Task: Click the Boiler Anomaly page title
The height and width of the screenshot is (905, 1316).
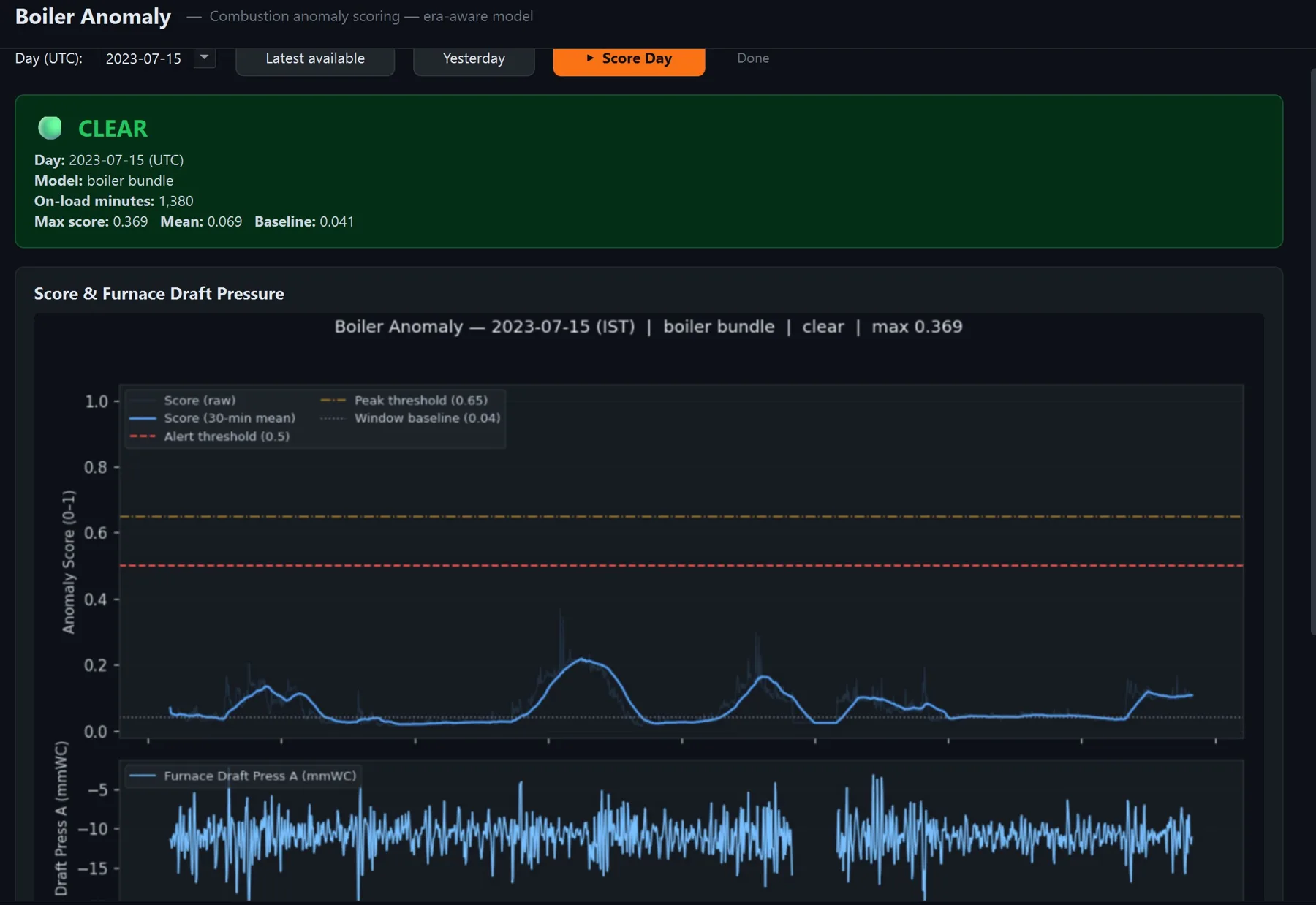Action: click(93, 16)
